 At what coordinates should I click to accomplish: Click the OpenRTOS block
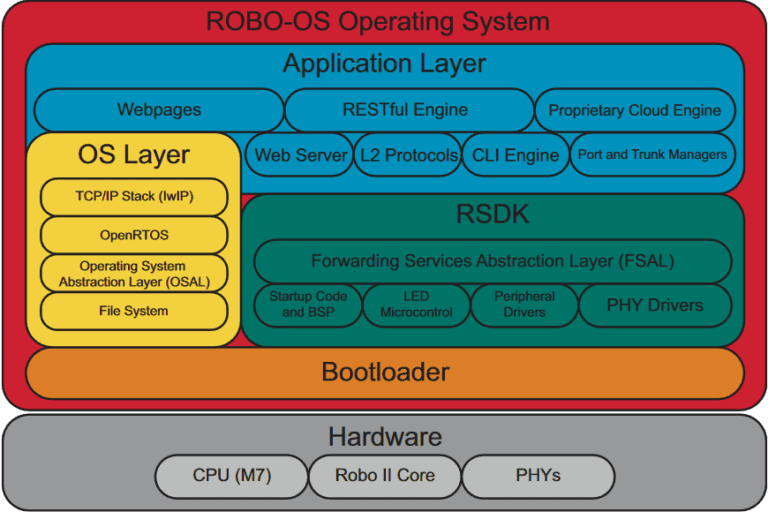(x=134, y=235)
